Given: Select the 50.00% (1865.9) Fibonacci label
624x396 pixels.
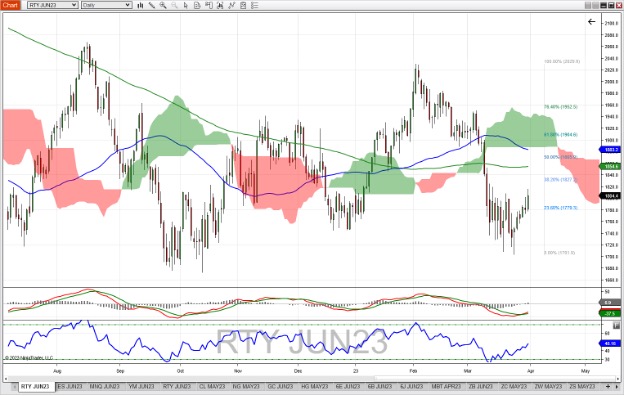Looking at the screenshot, I should point(561,157).
